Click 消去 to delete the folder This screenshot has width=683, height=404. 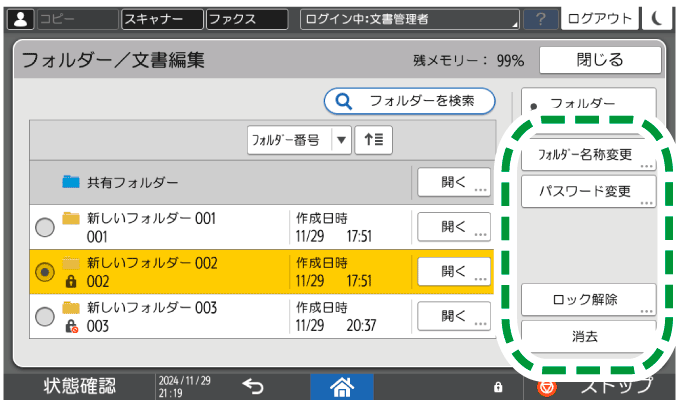589,336
